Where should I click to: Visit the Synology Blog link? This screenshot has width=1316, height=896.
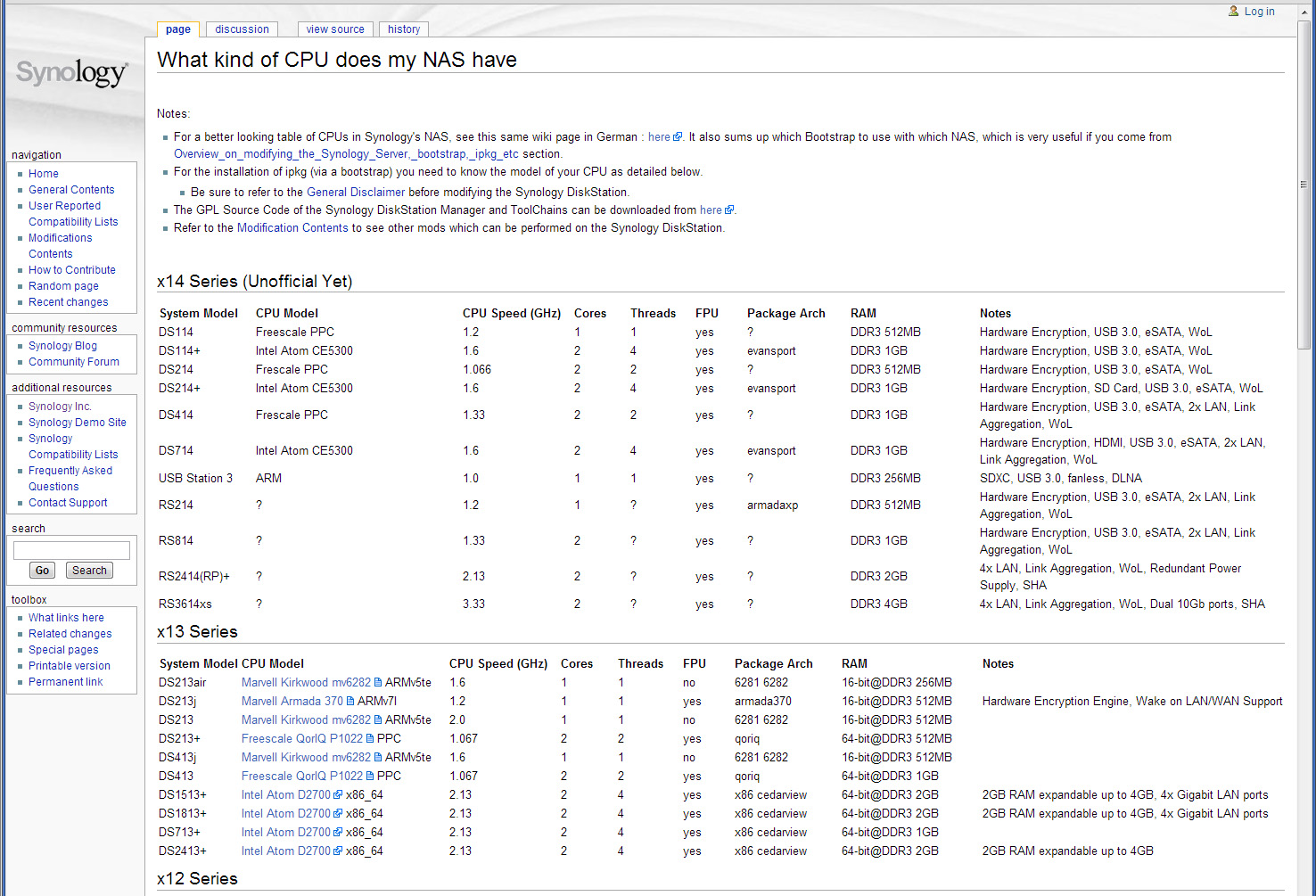point(62,346)
